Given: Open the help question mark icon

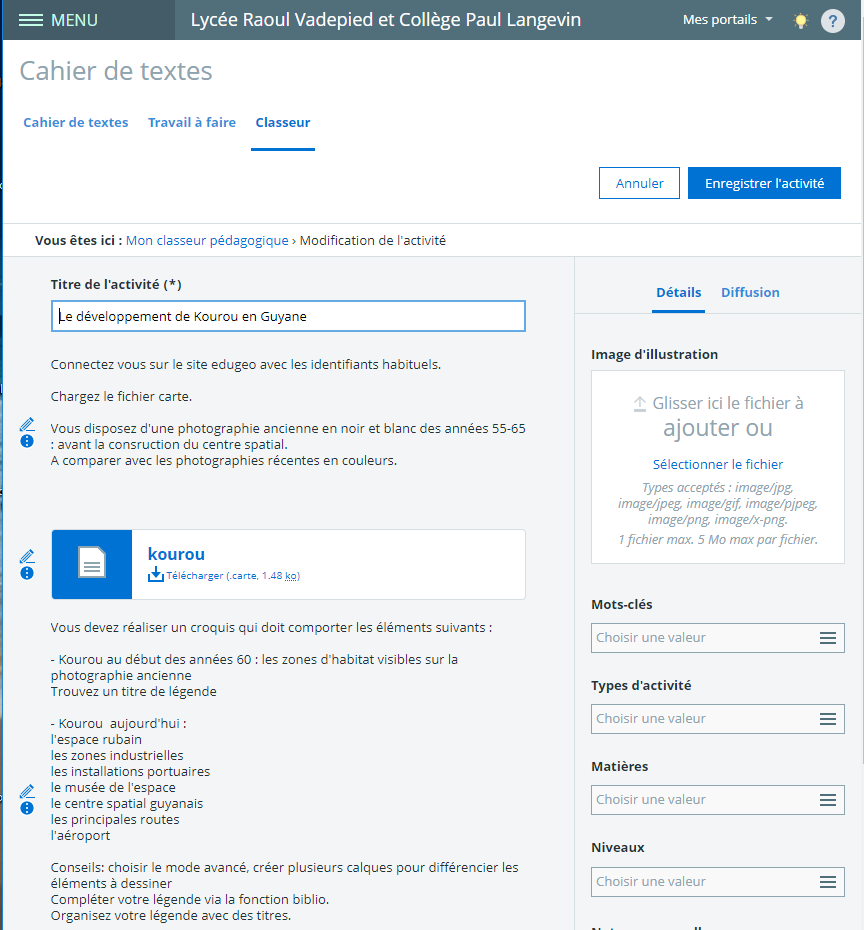Looking at the screenshot, I should (832, 21).
